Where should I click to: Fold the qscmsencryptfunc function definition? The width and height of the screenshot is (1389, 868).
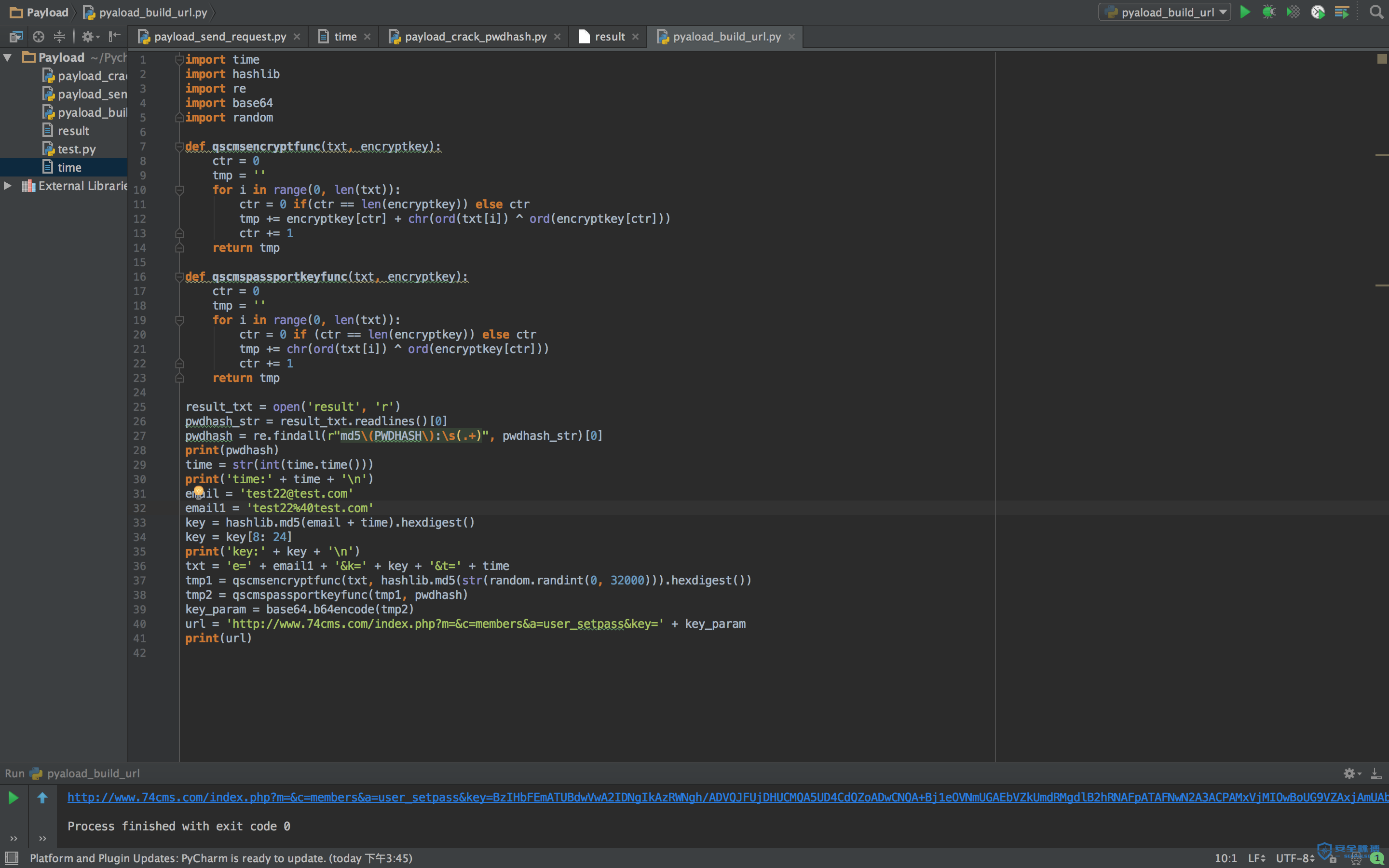tap(179, 147)
